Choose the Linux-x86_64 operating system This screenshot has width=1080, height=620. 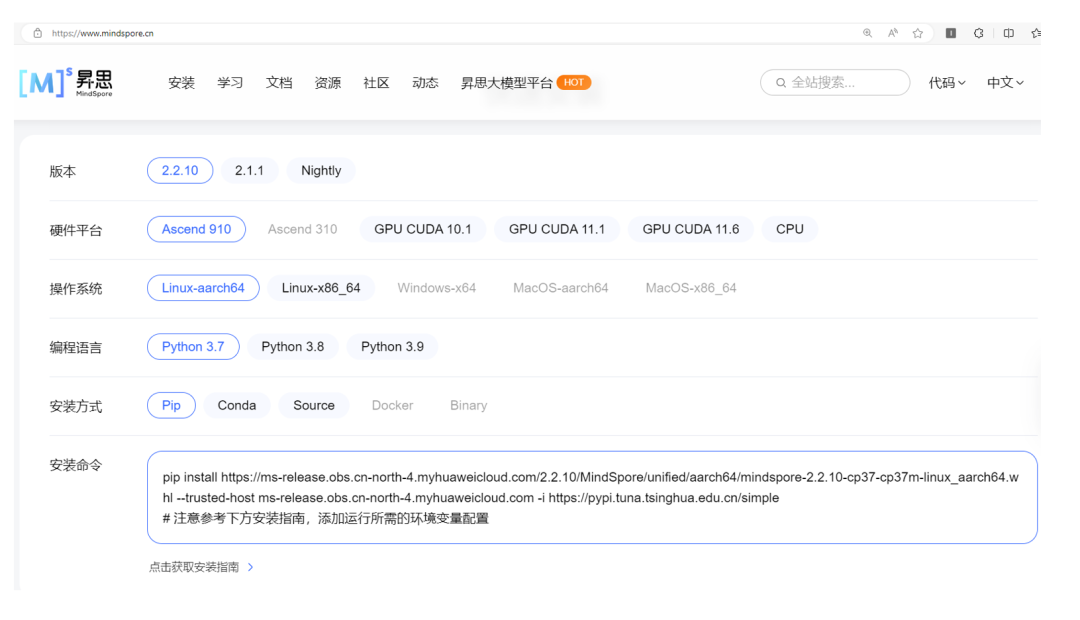(x=320, y=288)
